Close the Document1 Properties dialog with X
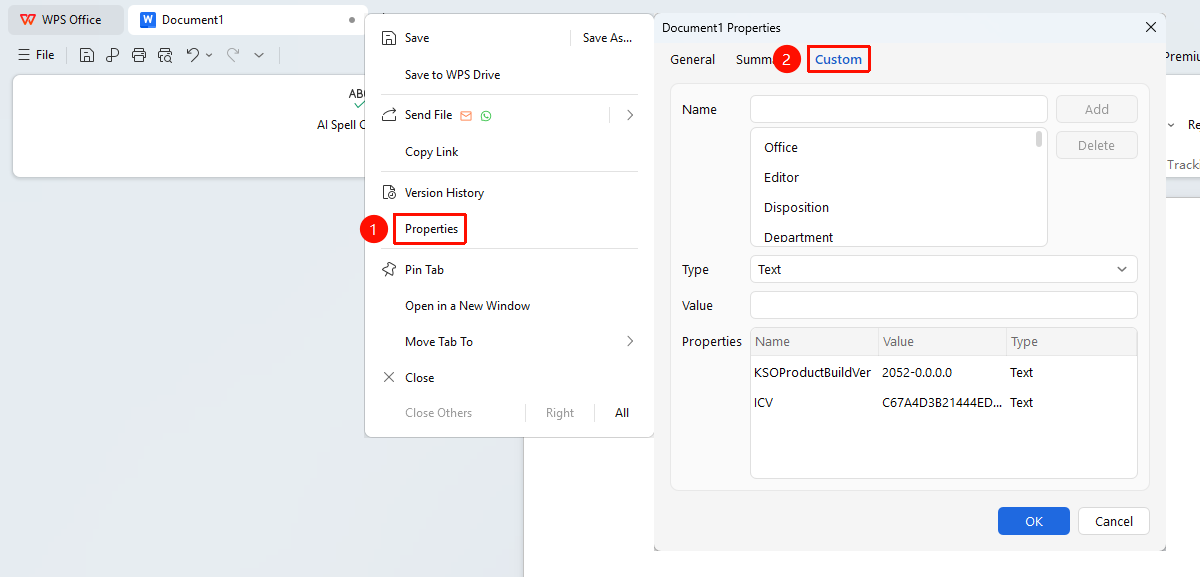 coord(1150,27)
